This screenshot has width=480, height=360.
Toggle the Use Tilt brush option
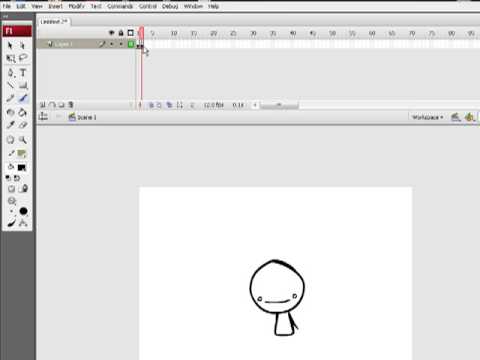[x=23, y=223]
